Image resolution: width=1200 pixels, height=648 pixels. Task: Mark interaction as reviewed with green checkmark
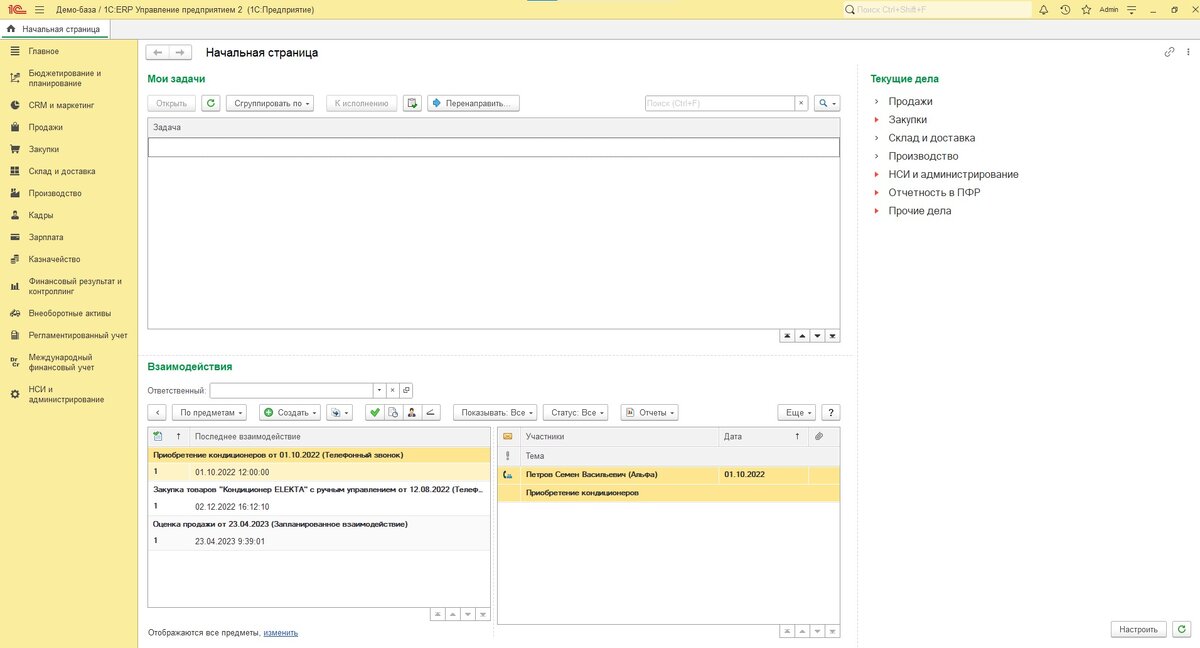(374, 412)
